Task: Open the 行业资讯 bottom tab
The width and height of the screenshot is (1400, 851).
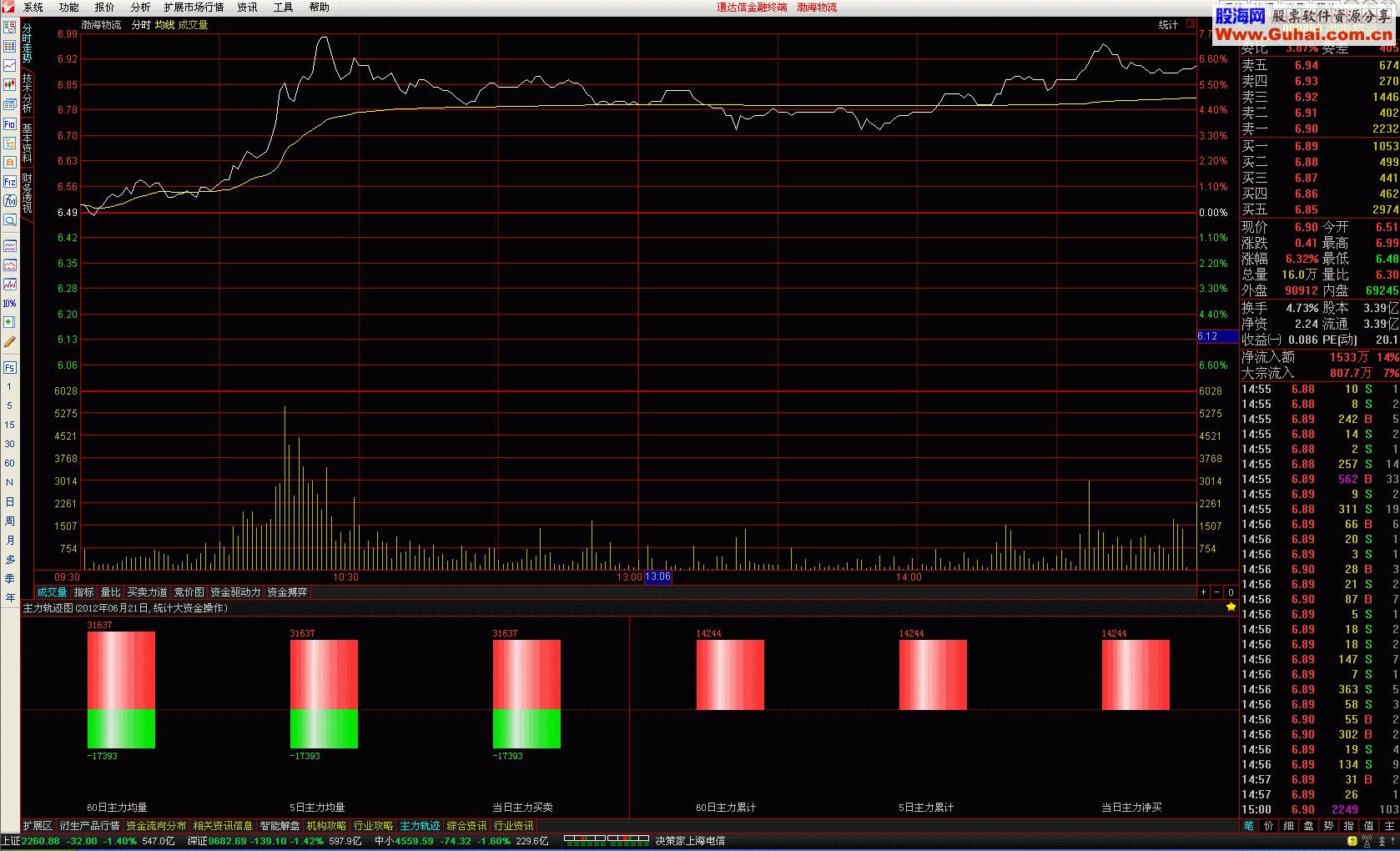Action: [x=513, y=826]
